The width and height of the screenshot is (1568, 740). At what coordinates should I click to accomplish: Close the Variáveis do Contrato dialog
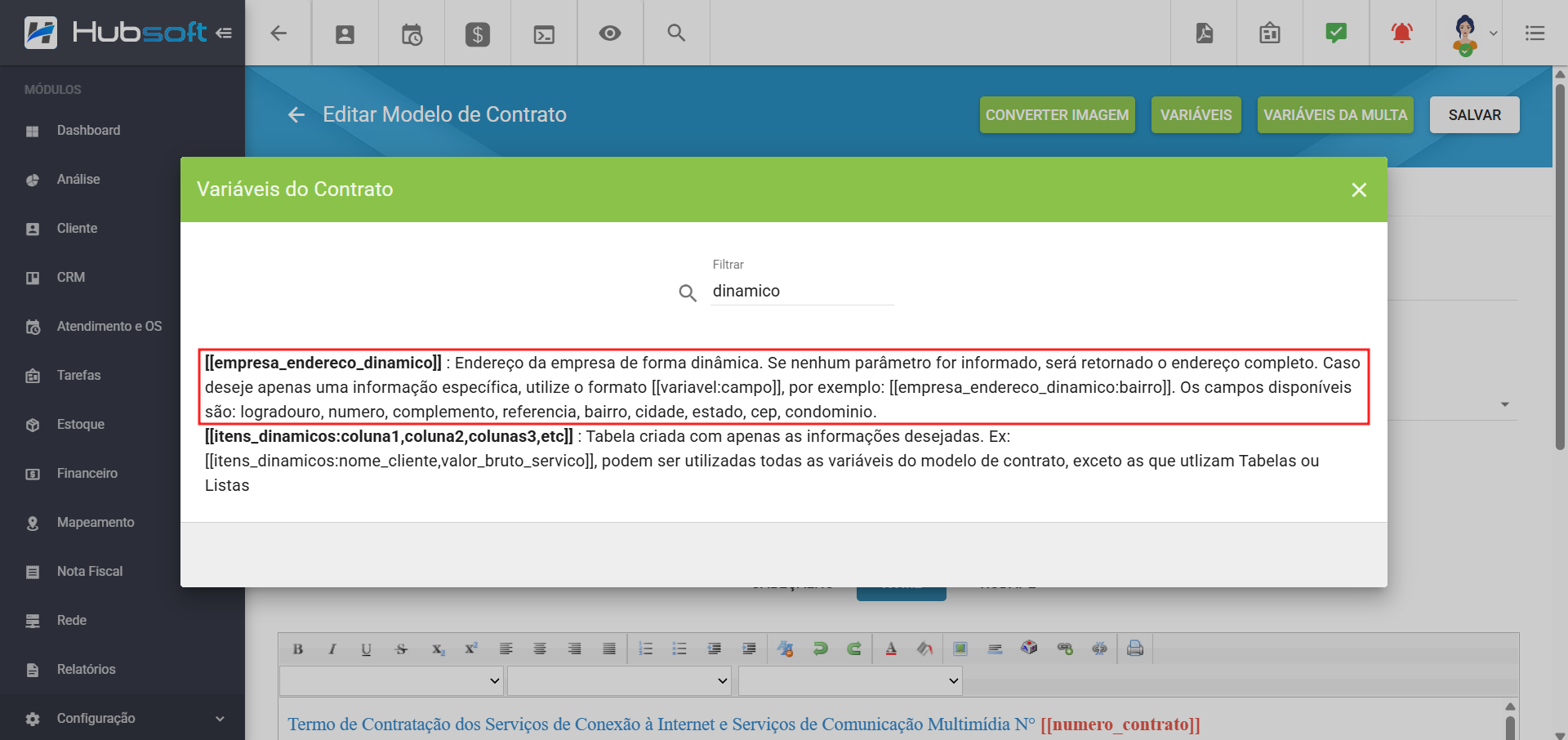pyautogui.click(x=1358, y=189)
